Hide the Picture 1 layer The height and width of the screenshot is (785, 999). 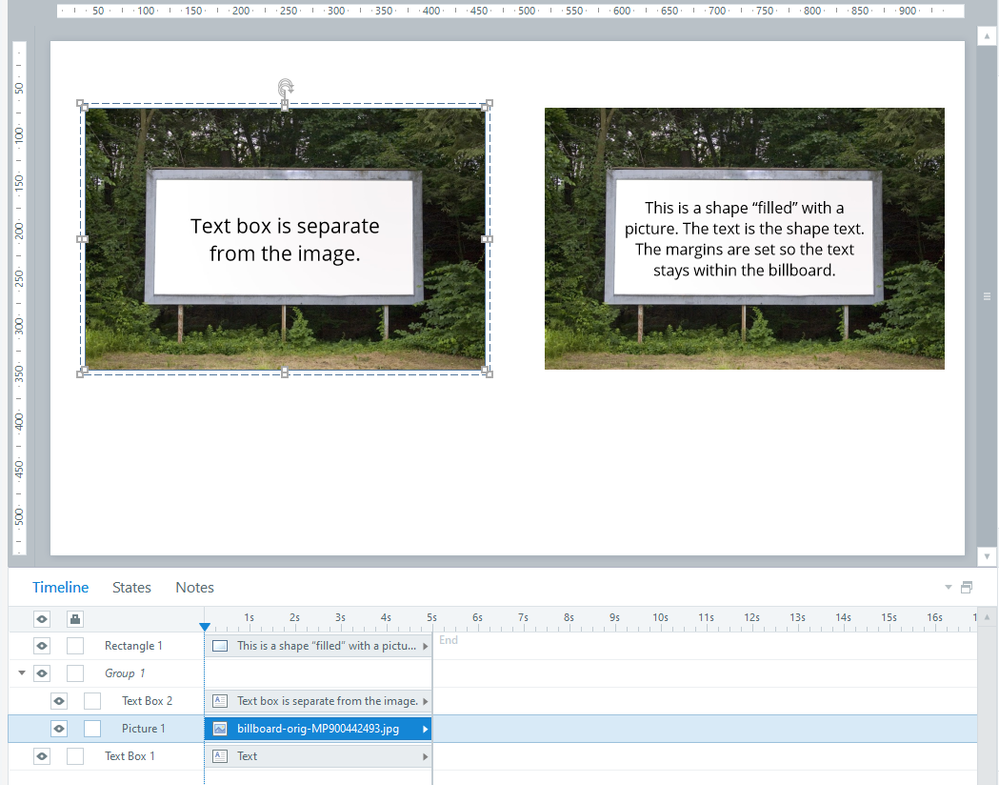tap(59, 729)
